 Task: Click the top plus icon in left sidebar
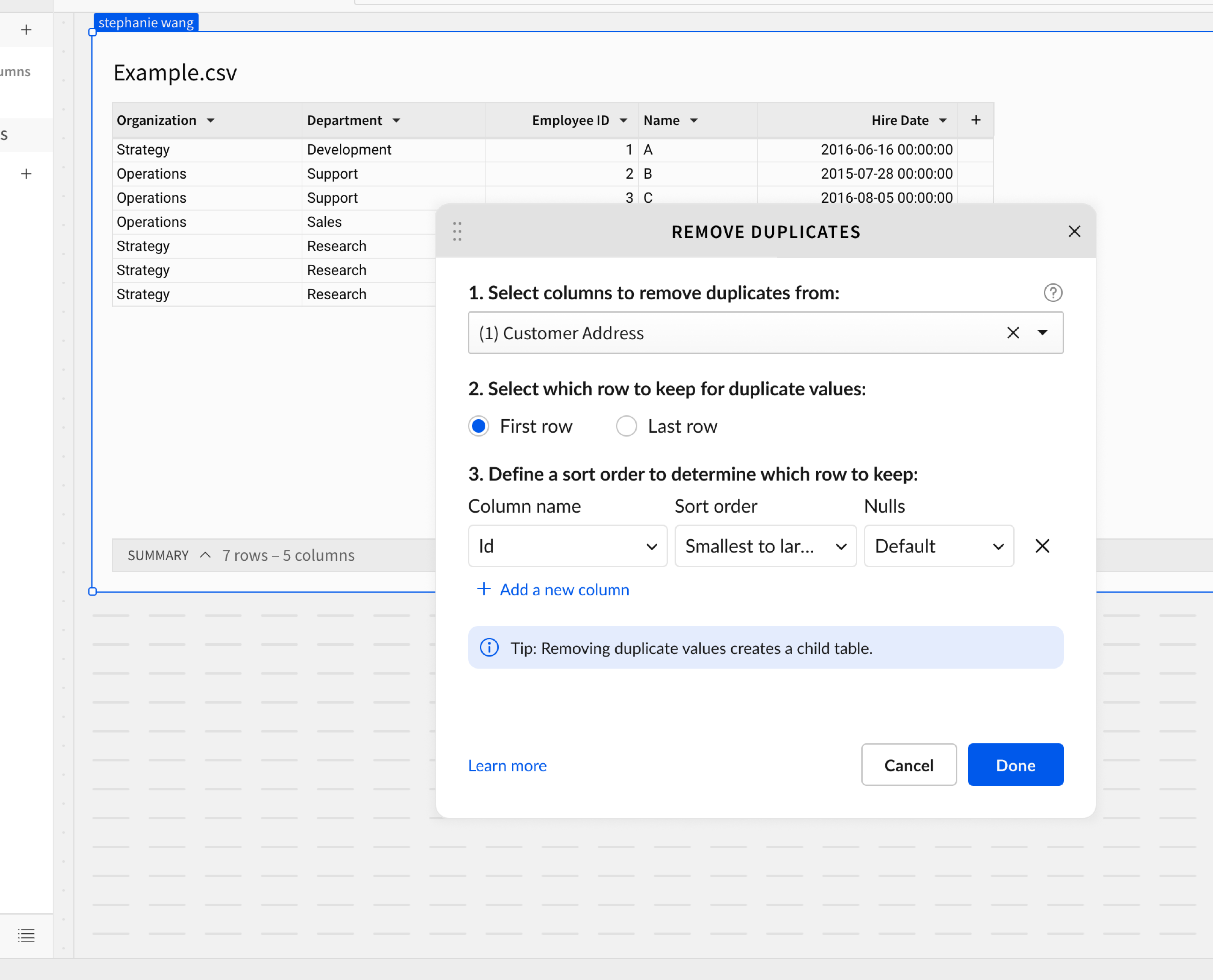point(26,30)
